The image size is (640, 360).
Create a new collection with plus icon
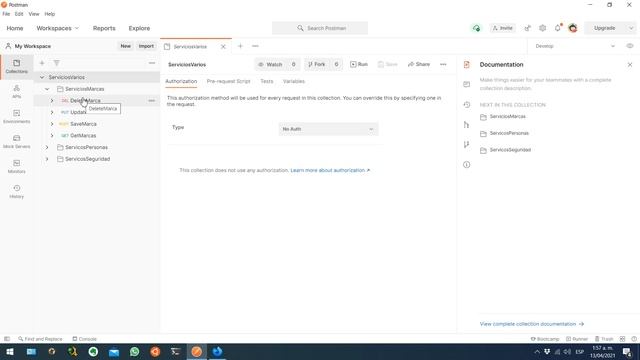click(42, 63)
